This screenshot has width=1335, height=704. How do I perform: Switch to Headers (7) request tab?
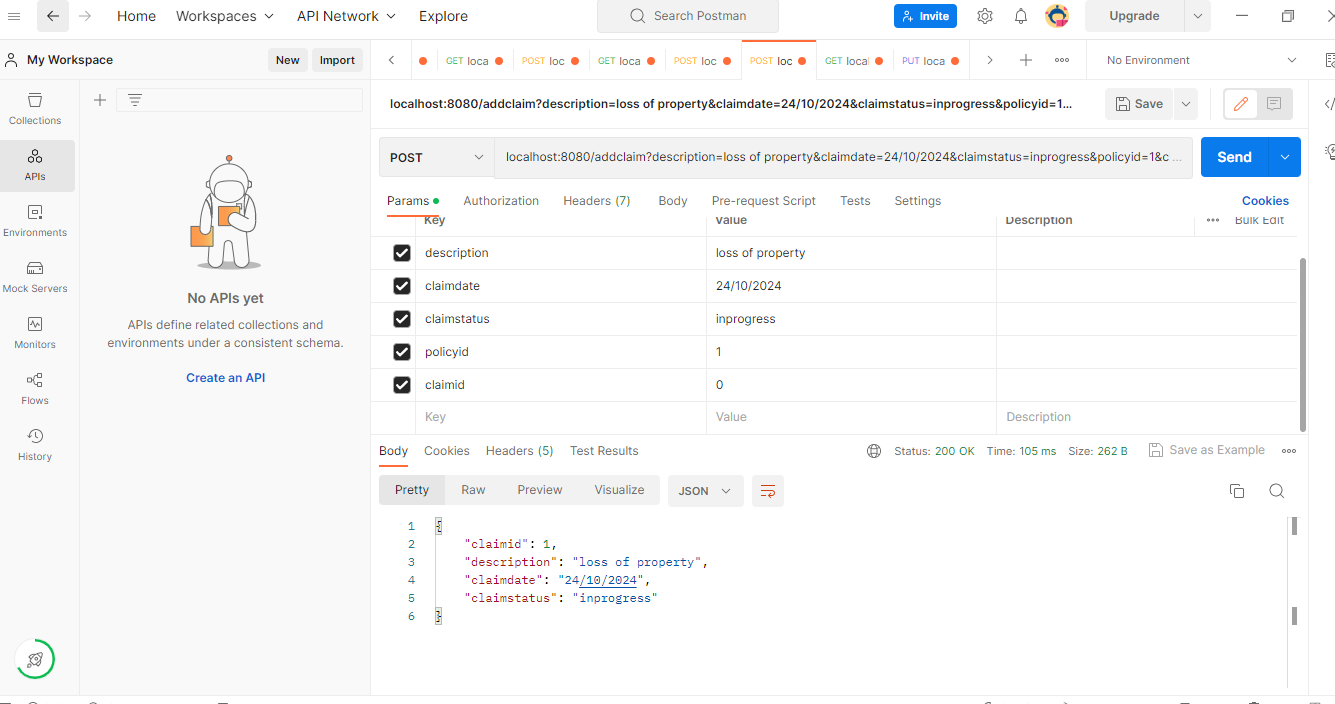597,201
